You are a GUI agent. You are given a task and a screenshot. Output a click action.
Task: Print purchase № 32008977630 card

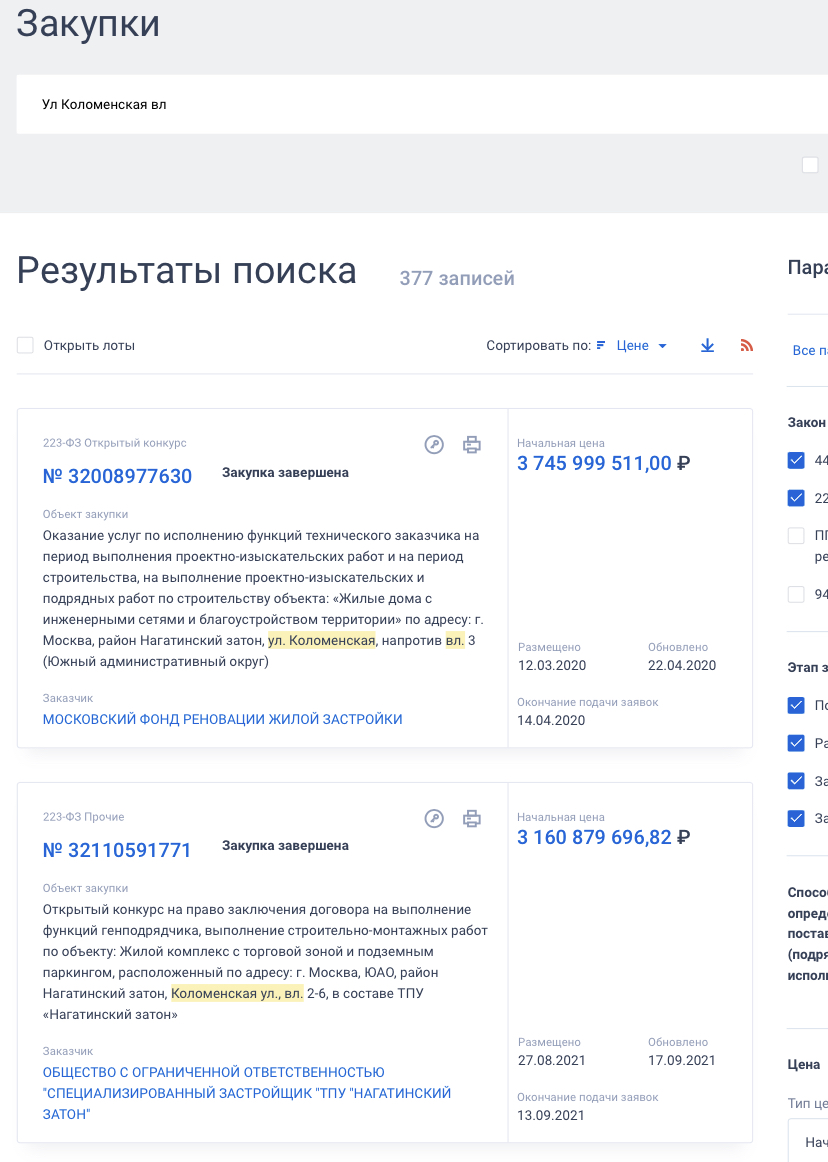pyautogui.click(x=471, y=445)
